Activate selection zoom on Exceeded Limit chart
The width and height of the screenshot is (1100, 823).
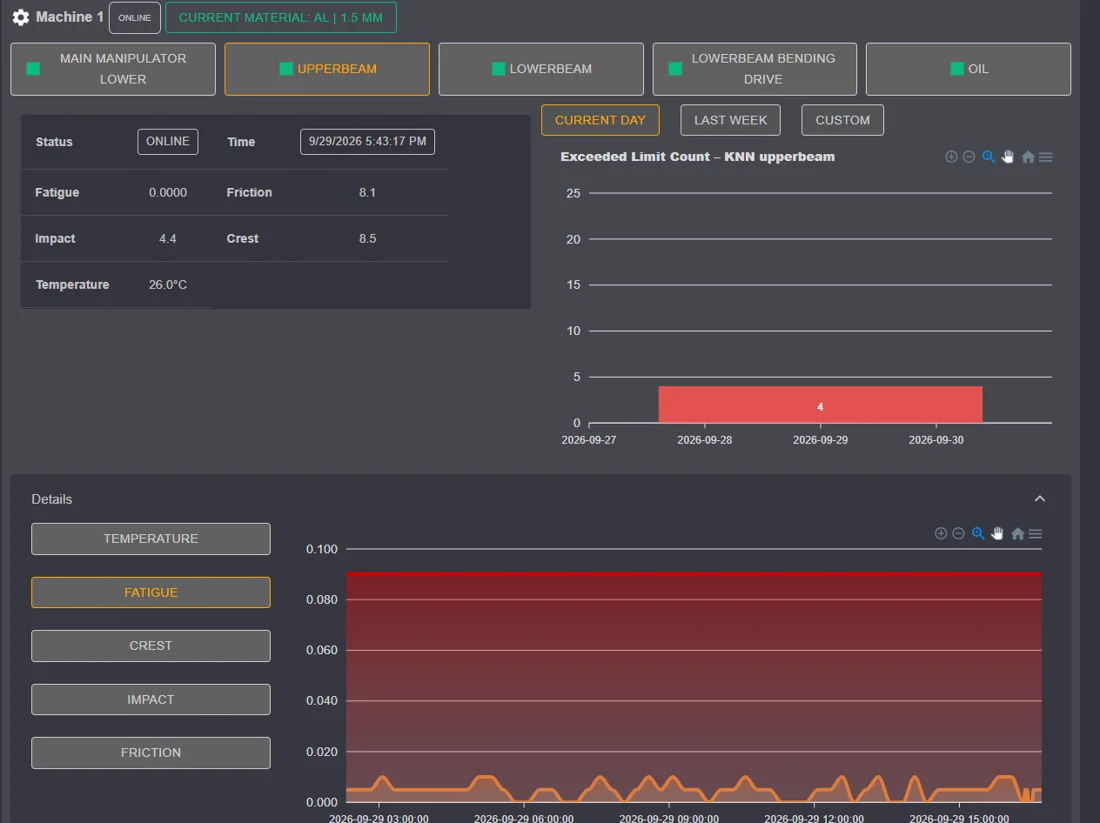point(988,157)
